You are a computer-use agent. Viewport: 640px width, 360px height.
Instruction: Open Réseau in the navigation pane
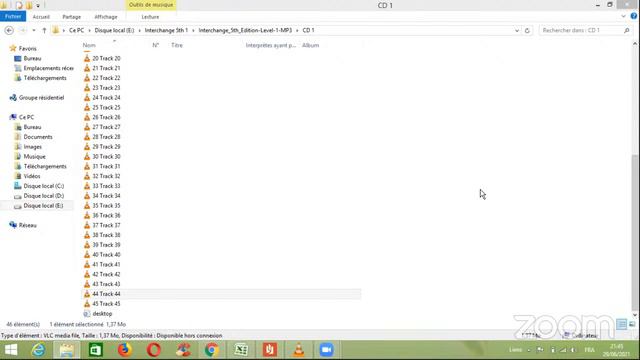click(27, 225)
